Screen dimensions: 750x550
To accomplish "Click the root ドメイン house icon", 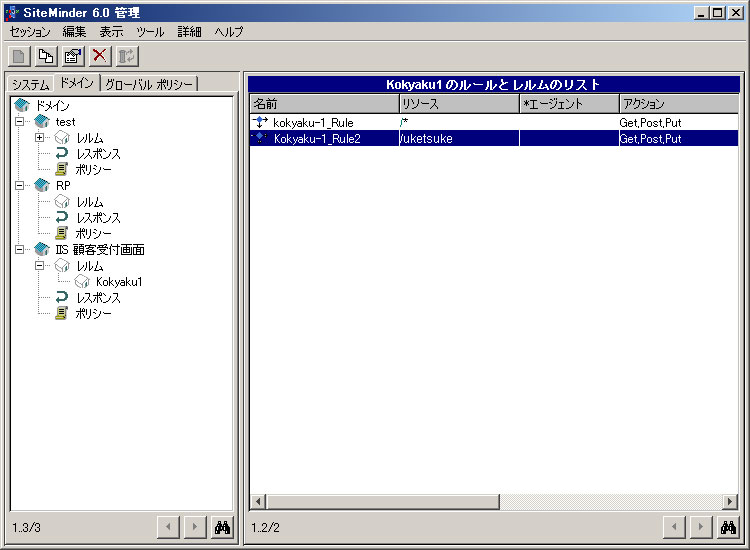I will pyautogui.click(x=22, y=105).
